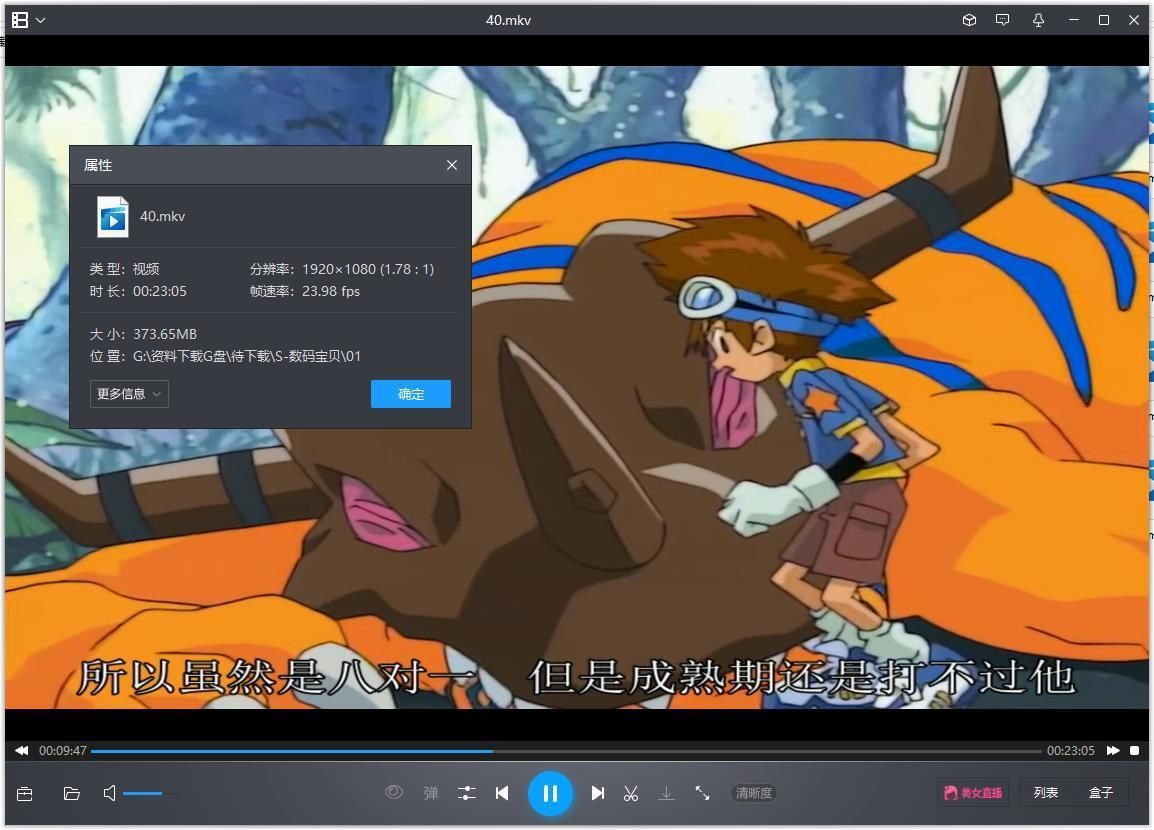Toggle the 弹 danmaku button
The height and width of the screenshot is (830, 1154).
coord(431,793)
